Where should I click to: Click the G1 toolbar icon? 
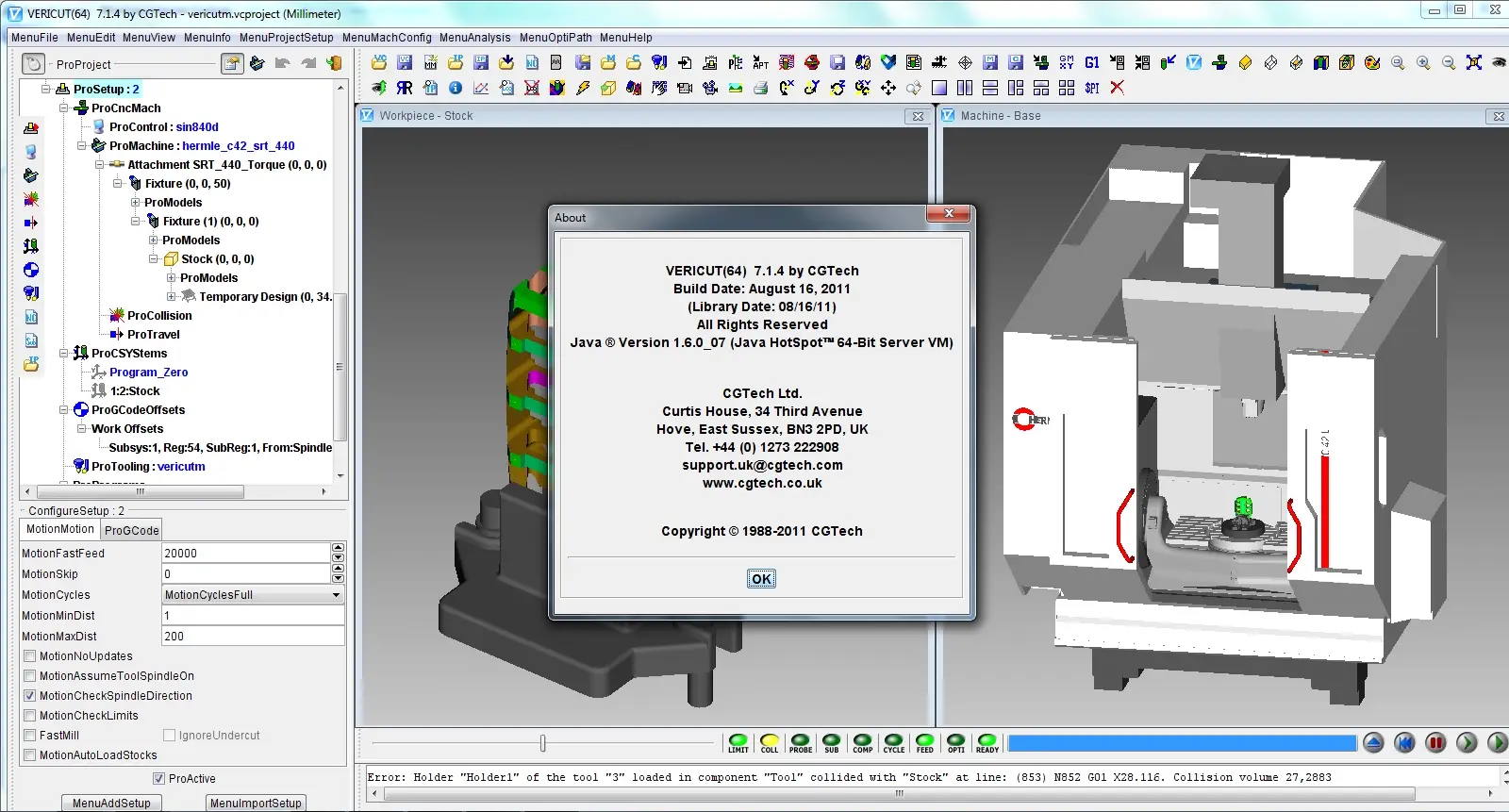(x=1092, y=62)
